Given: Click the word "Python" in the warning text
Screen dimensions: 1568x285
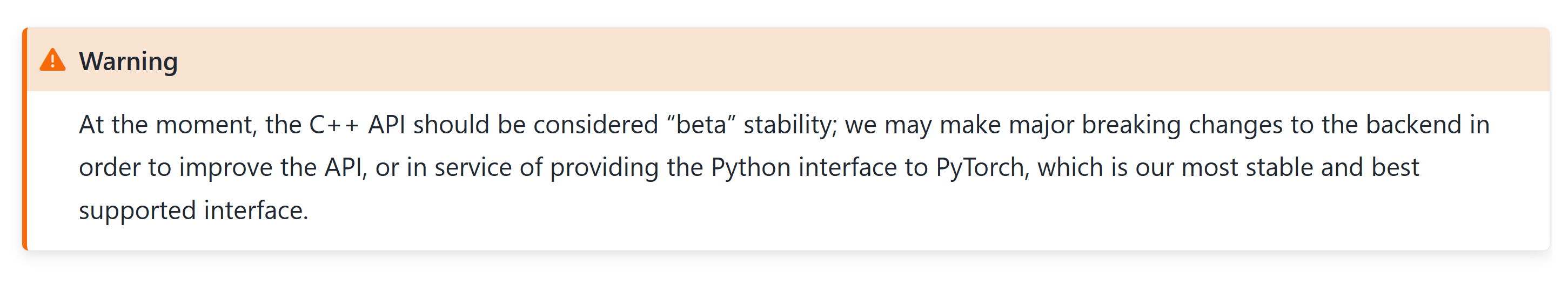Looking at the screenshot, I should (751, 168).
